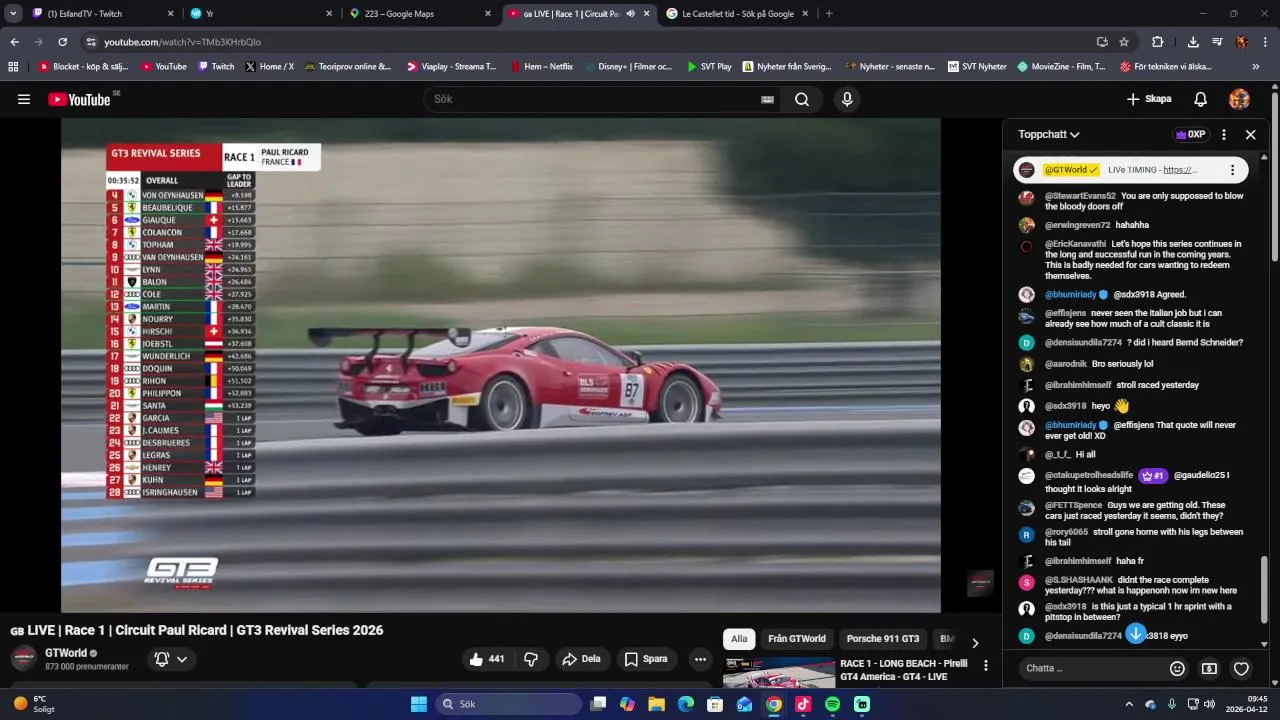Screen dimensions: 1280x720
Task: Switch to the Yr tab
Action: (262, 14)
